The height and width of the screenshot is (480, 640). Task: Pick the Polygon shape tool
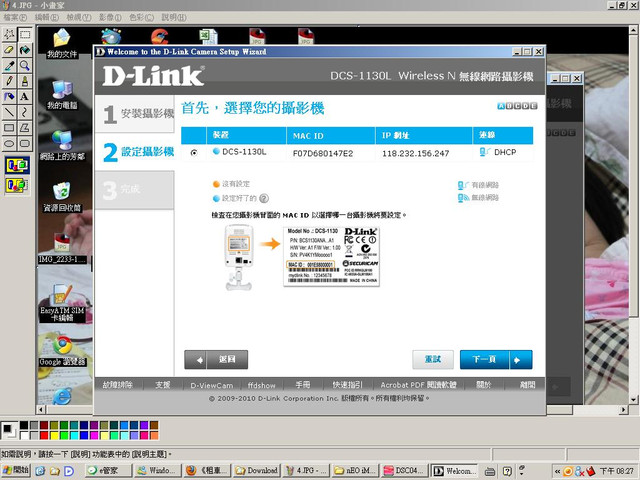(x=24, y=128)
